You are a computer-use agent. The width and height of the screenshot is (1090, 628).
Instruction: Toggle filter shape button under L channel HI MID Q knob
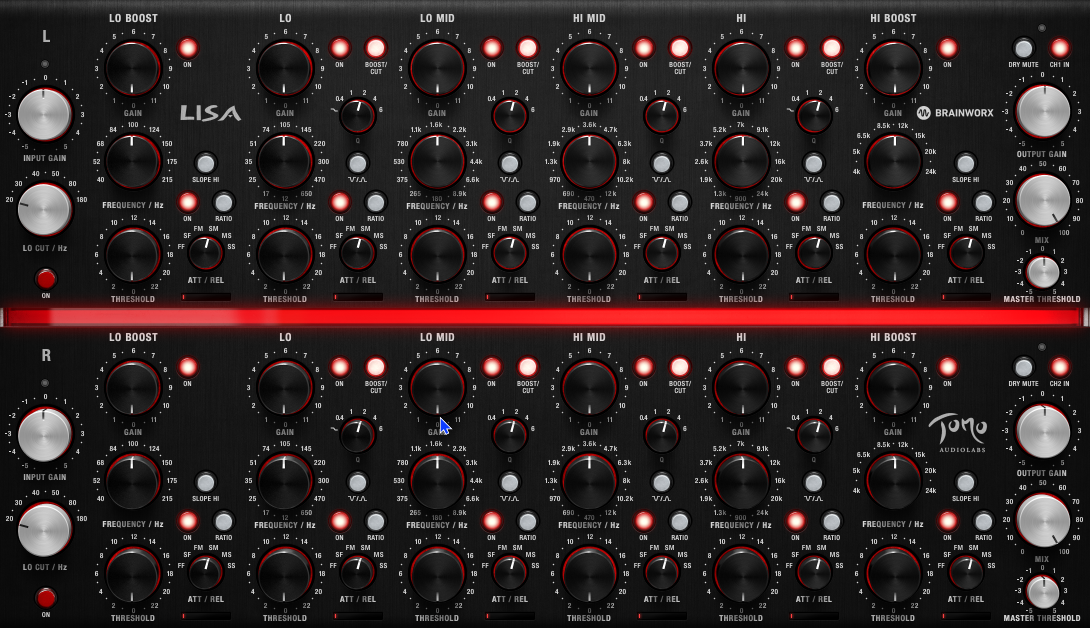(x=661, y=163)
